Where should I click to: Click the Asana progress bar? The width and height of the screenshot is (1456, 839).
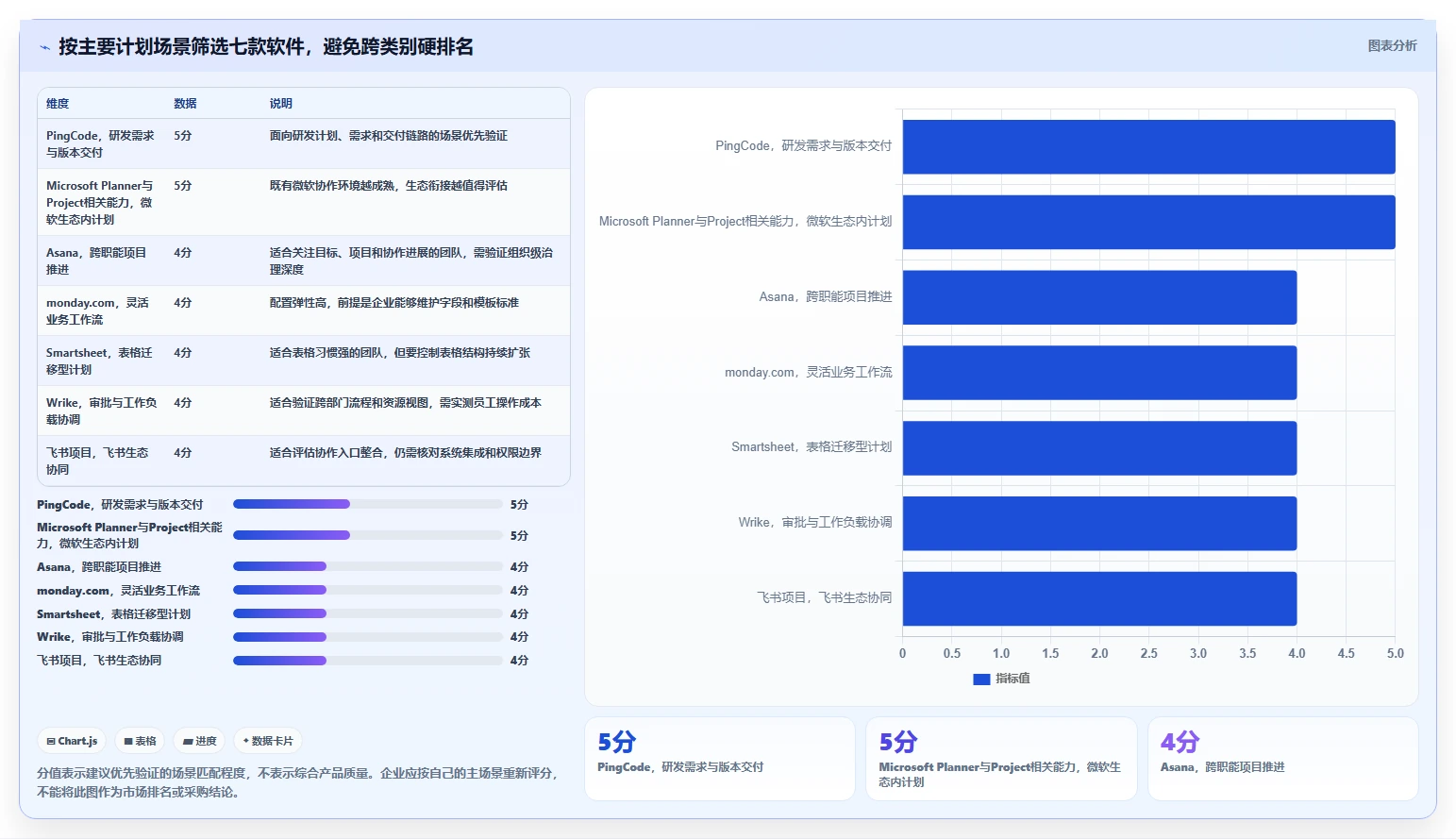(x=368, y=566)
